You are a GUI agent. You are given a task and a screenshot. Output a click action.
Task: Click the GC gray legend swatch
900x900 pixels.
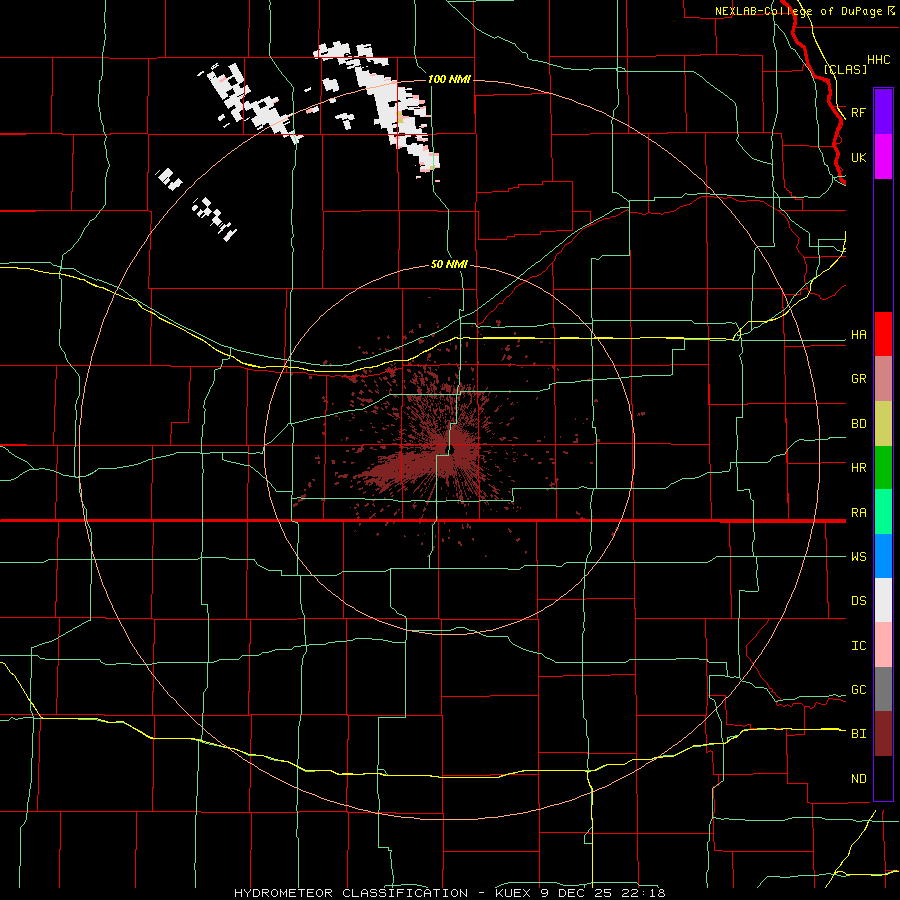click(883, 689)
